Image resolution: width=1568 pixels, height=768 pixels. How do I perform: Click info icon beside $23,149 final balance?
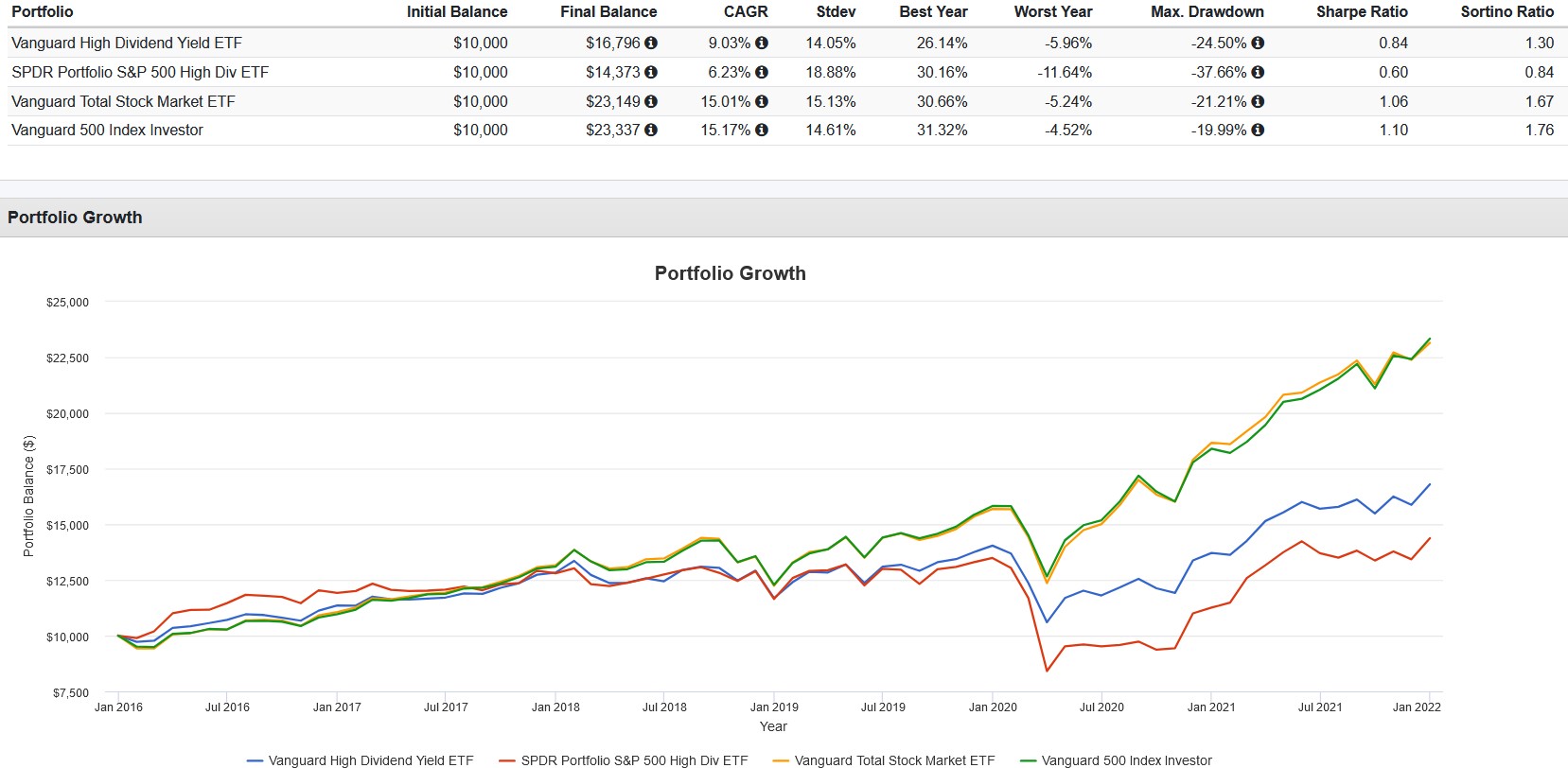pyautogui.click(x=651, y=101)
